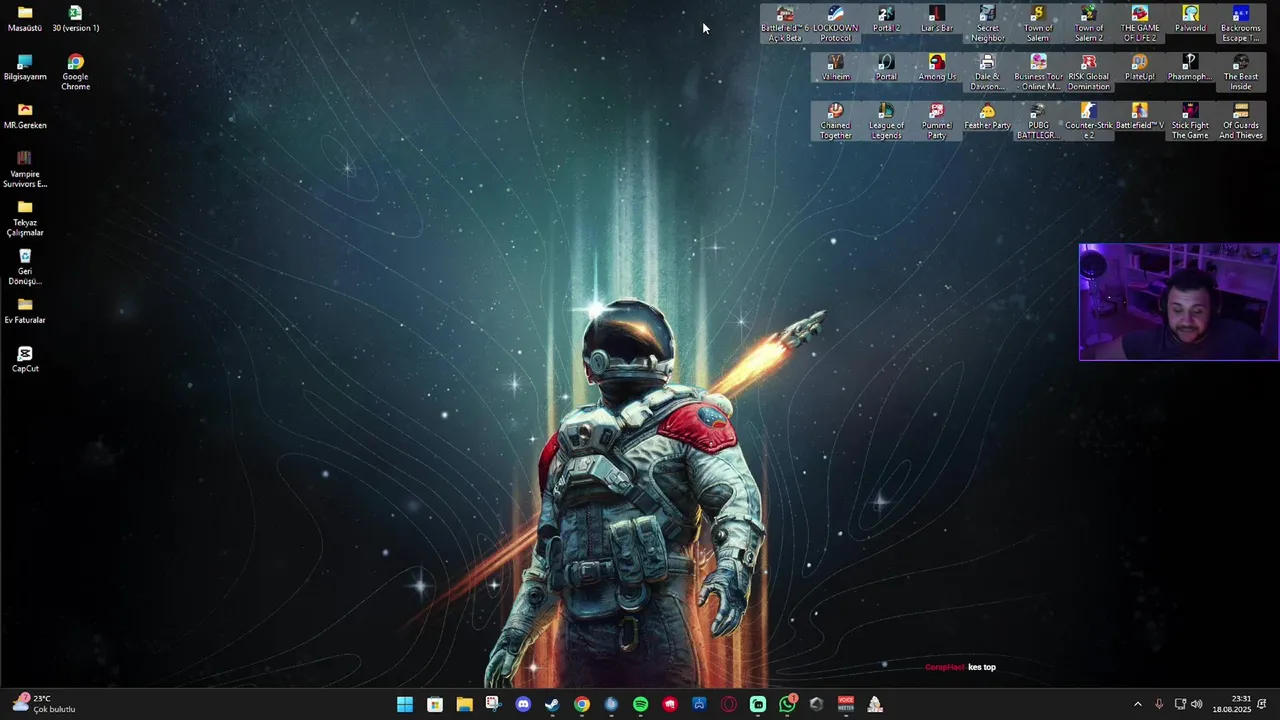Click the Backrooms Escape Together icon
The width and height of the screenshot is (1280, 720).
point(1241,24)
